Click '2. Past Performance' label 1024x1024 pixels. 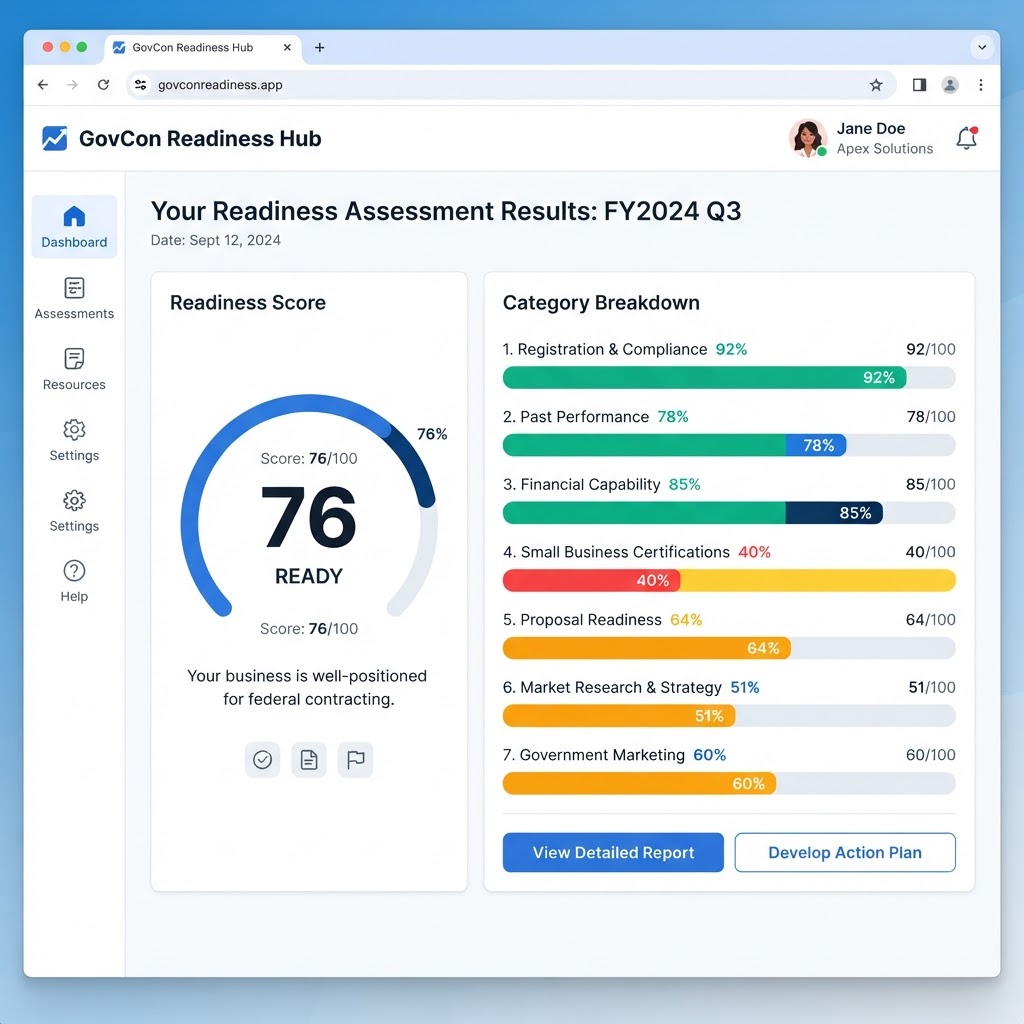coord(576,417)
